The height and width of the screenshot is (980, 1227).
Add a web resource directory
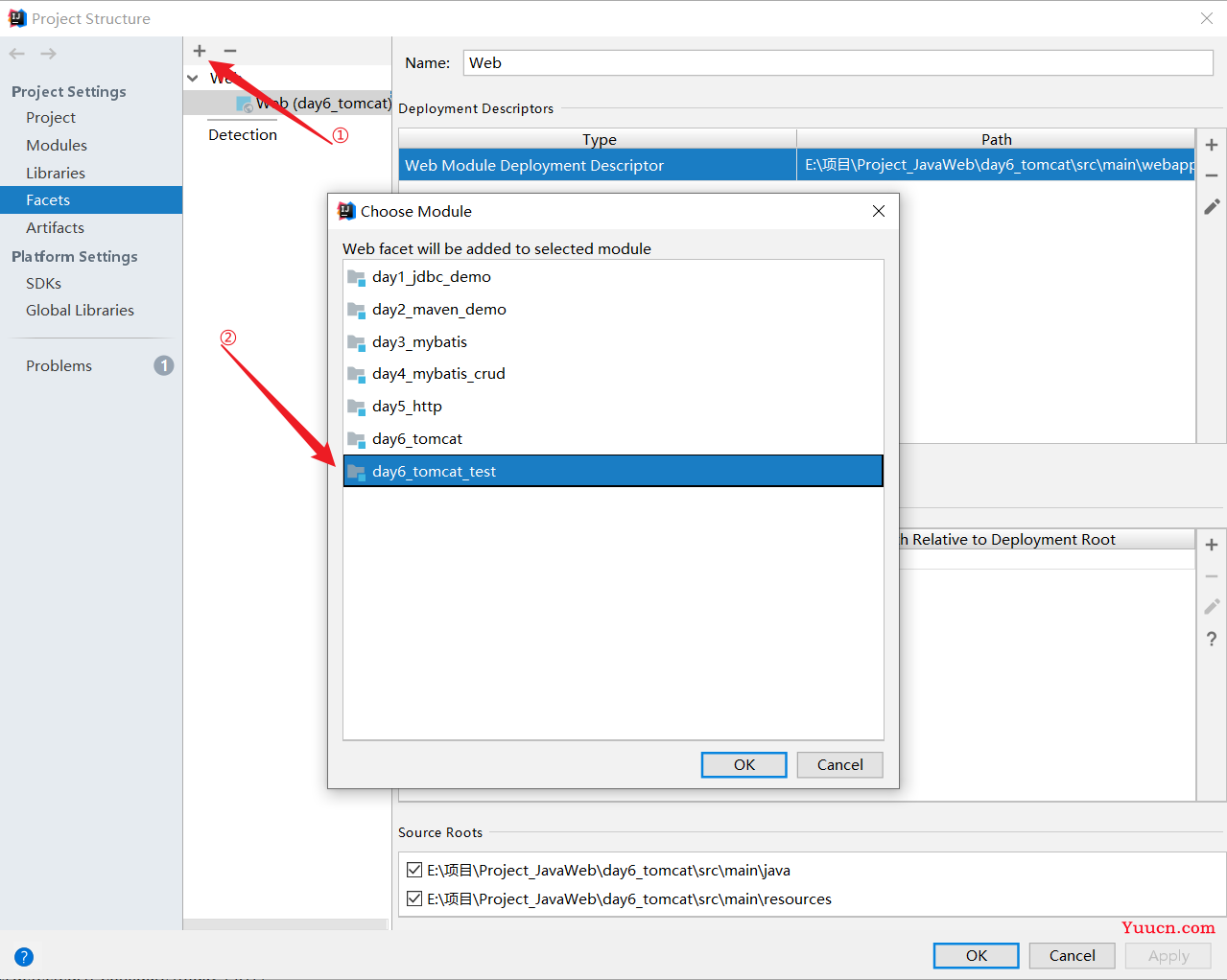click(x=1212, y=545)
